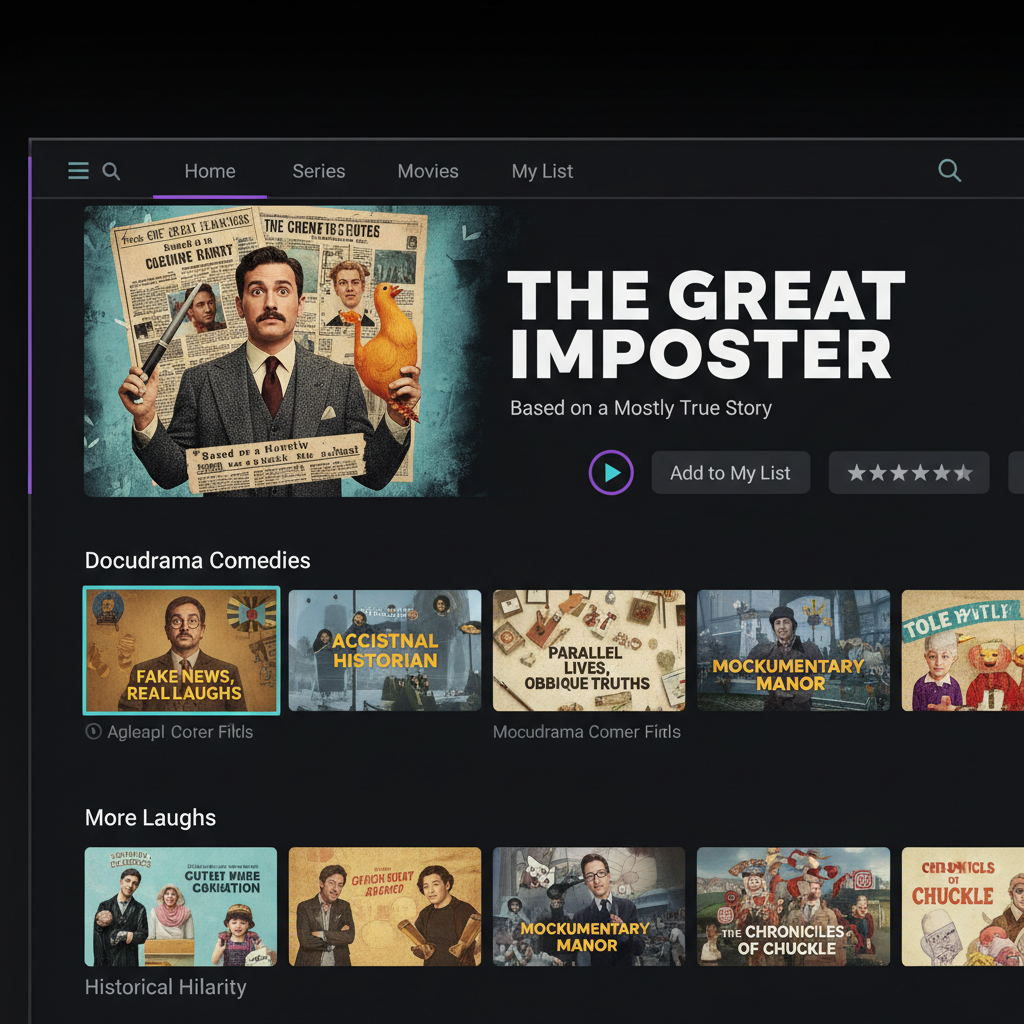Open Mockumentary Manor in Docudrama Comedies row
Viewport: 1024px width, 1024px height.
[793, 650]
